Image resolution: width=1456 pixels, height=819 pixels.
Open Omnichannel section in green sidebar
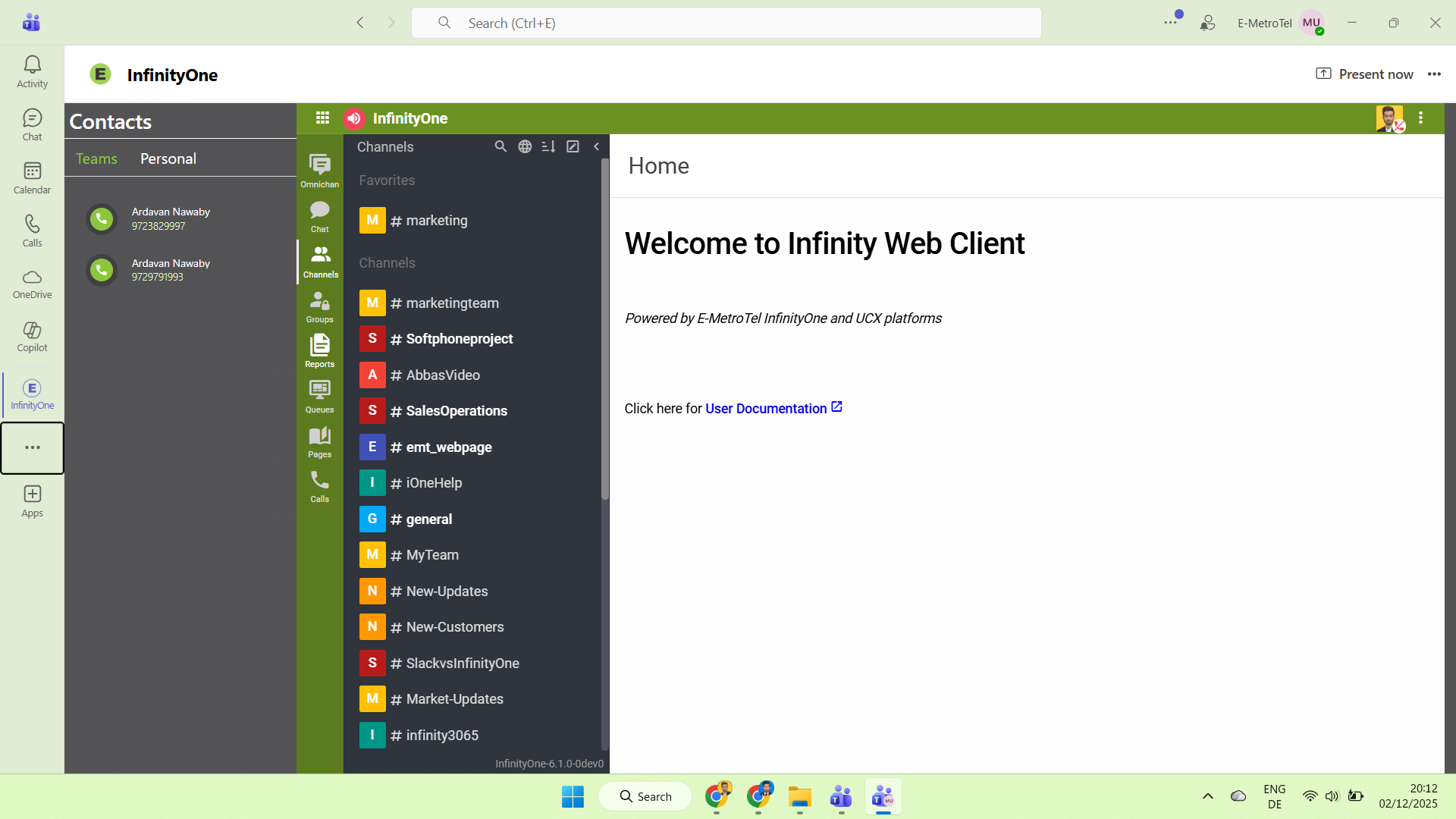coord(320,171)
